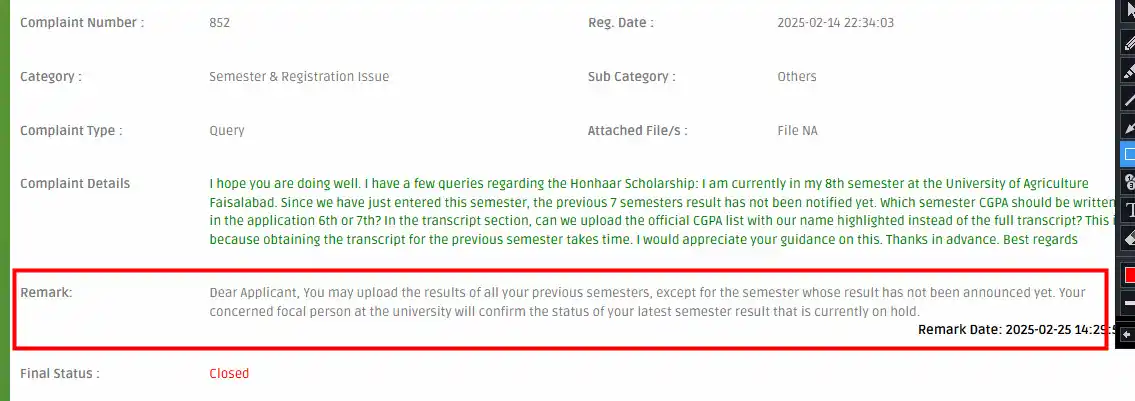Screen dimensions: 1135x401
Task: Click the Remark reply text
Action: pos(648,302)
